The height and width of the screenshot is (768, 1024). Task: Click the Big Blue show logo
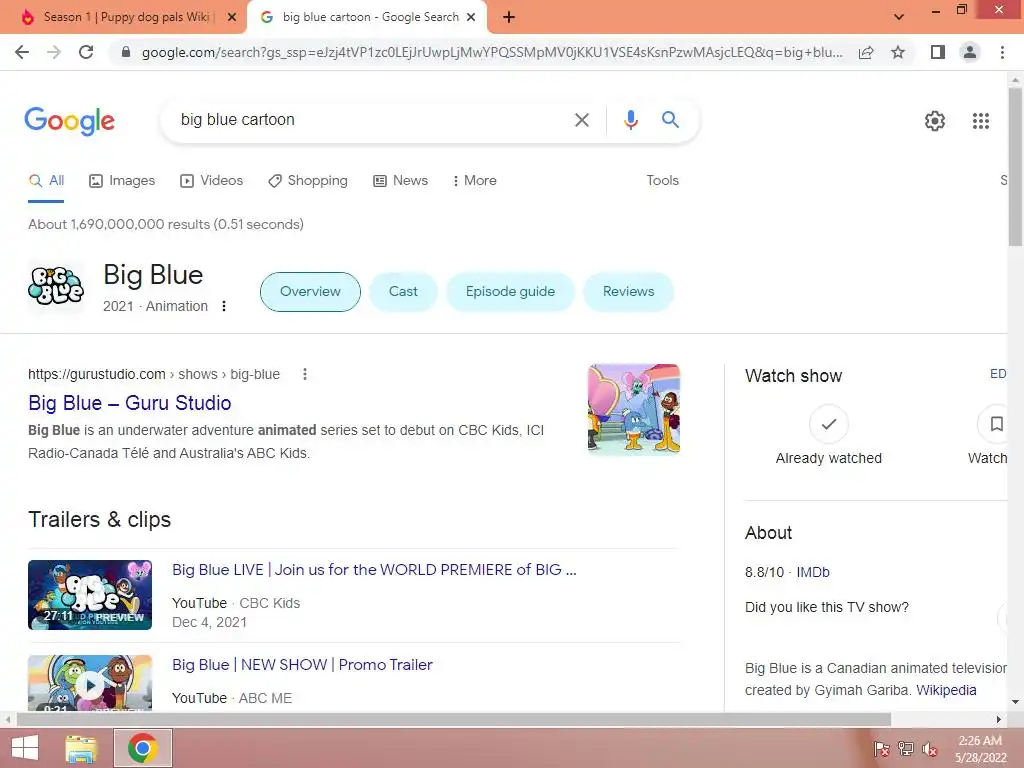(56, 287)
